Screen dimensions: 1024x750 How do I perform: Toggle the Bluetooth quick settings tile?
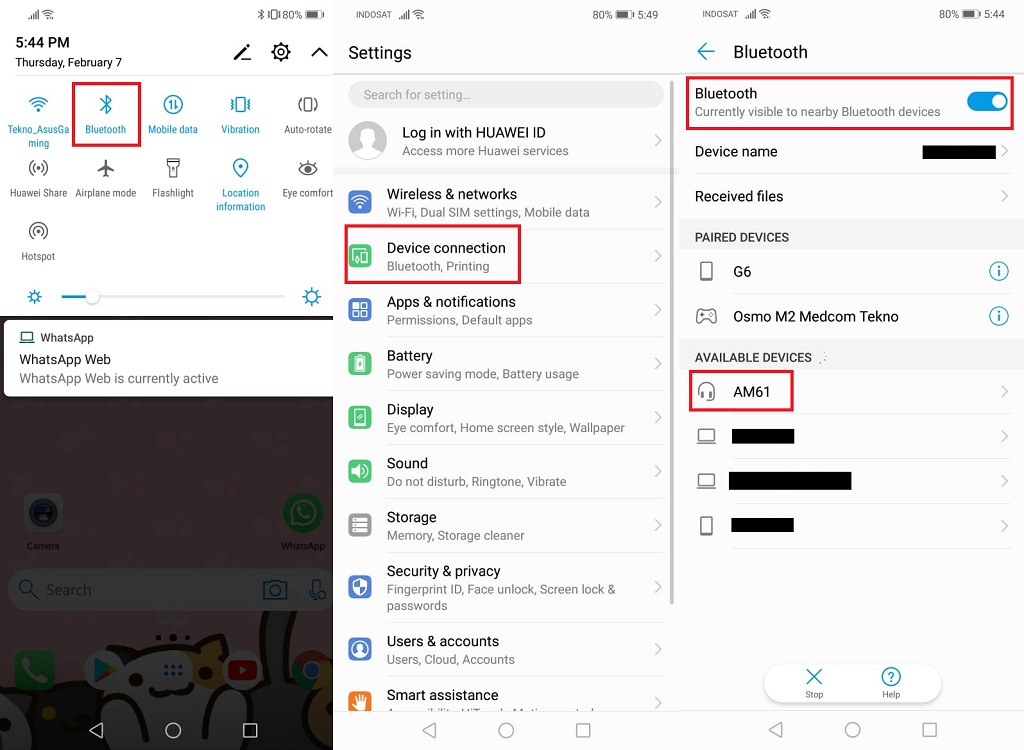pos(106,114)
